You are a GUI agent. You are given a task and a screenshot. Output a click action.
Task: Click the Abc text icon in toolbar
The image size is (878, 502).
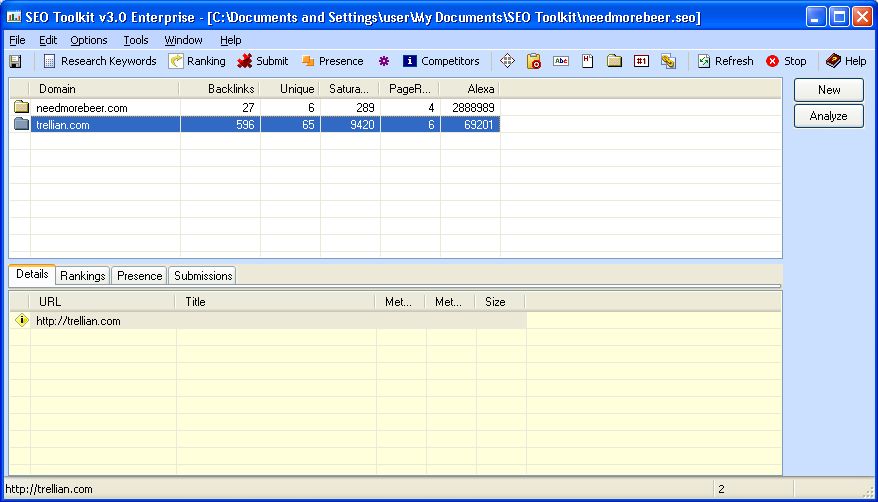(x=561, y=61)
